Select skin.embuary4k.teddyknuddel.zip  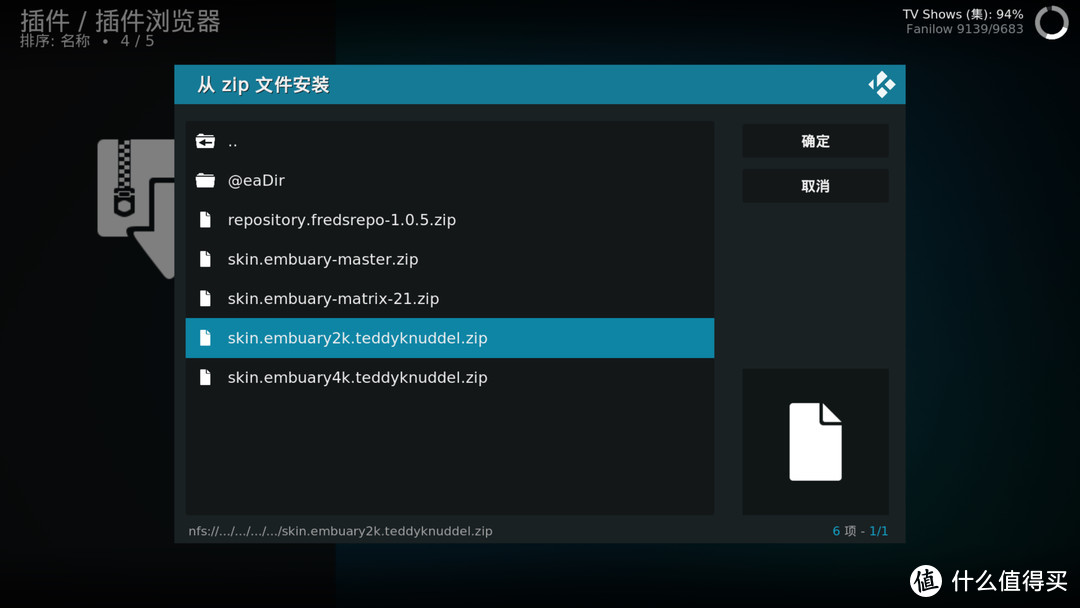[450, 377]
